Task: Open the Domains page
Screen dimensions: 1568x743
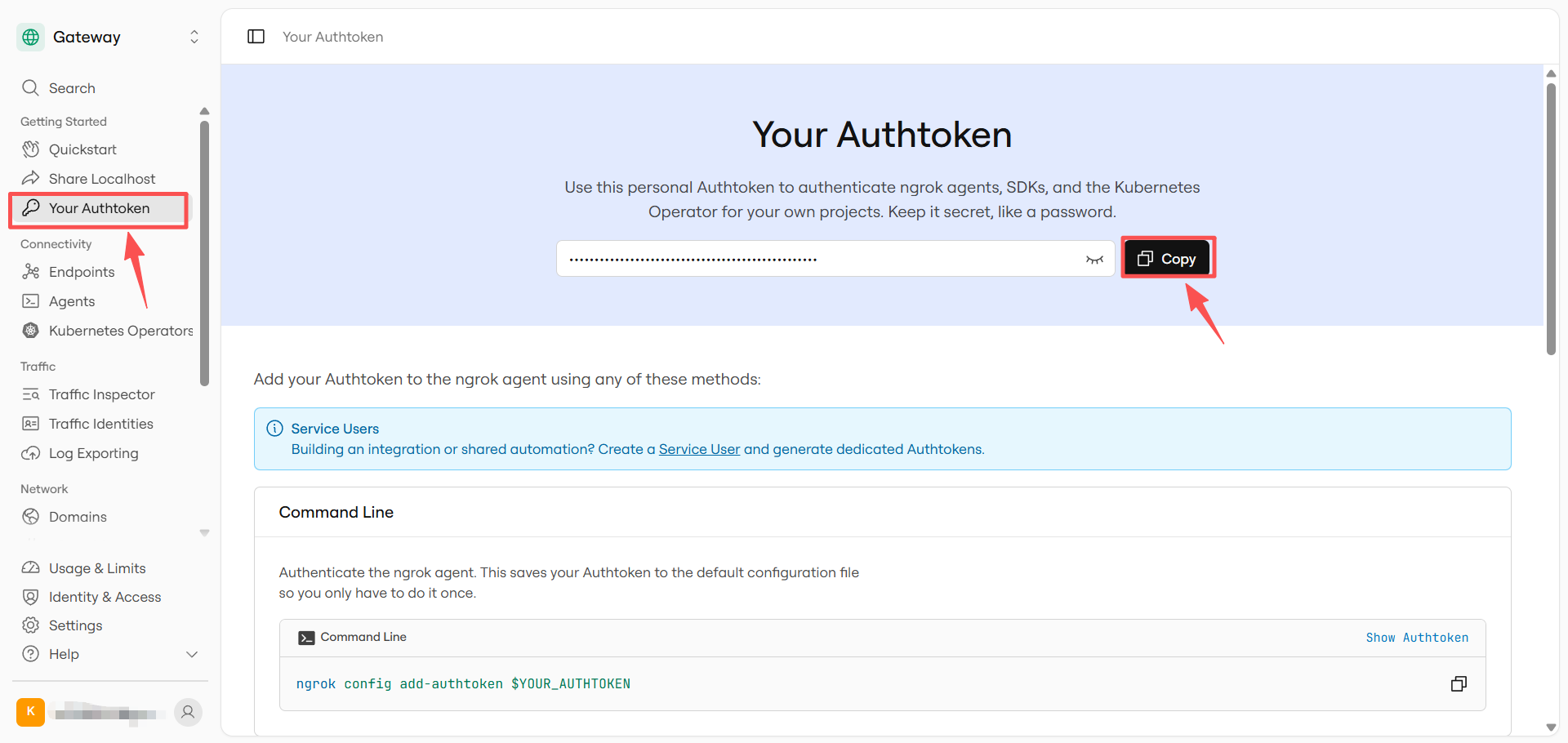Action: 78,517
